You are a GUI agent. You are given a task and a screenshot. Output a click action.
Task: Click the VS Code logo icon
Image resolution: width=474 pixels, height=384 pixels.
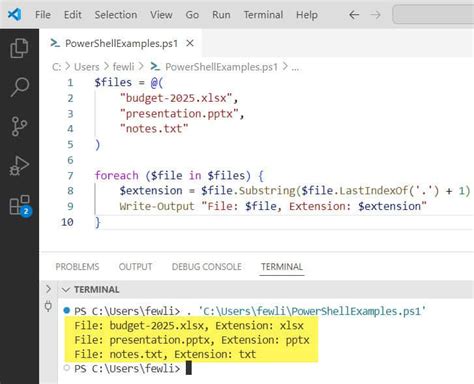click(x=15, y=14)
